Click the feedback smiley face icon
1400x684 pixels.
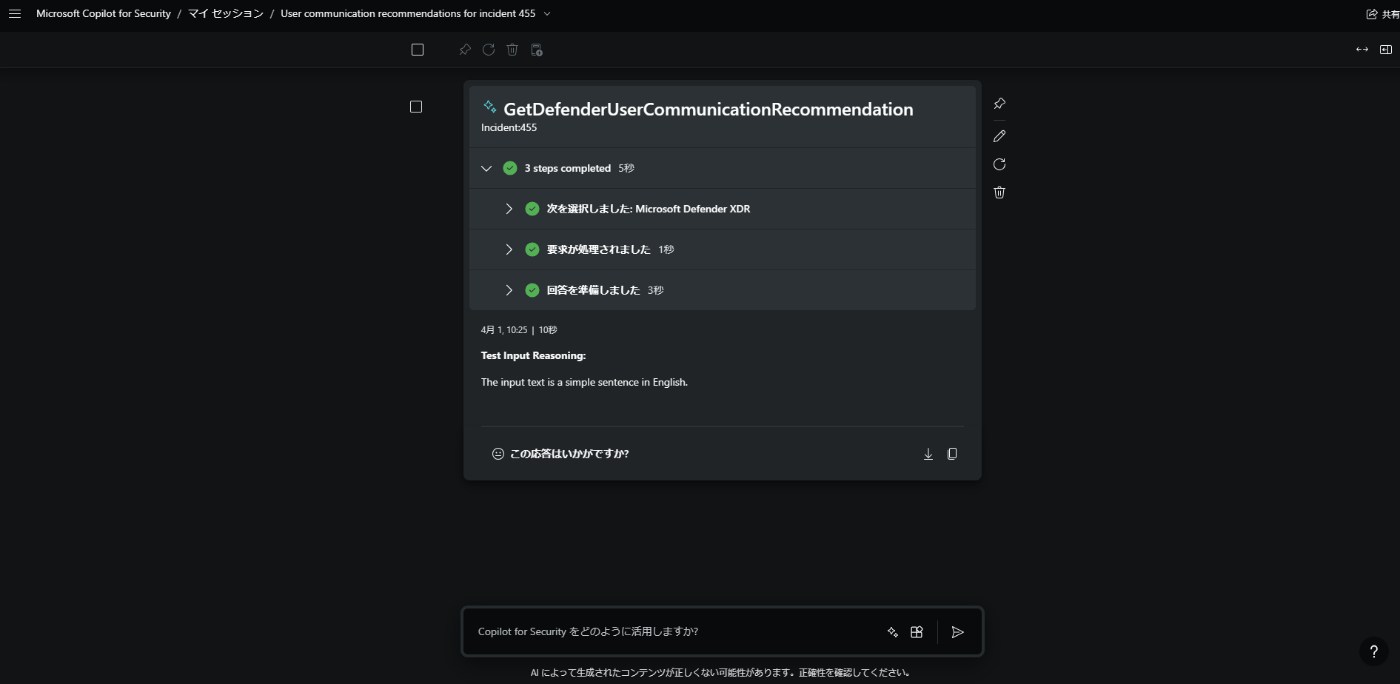click(x=498, y=454)
